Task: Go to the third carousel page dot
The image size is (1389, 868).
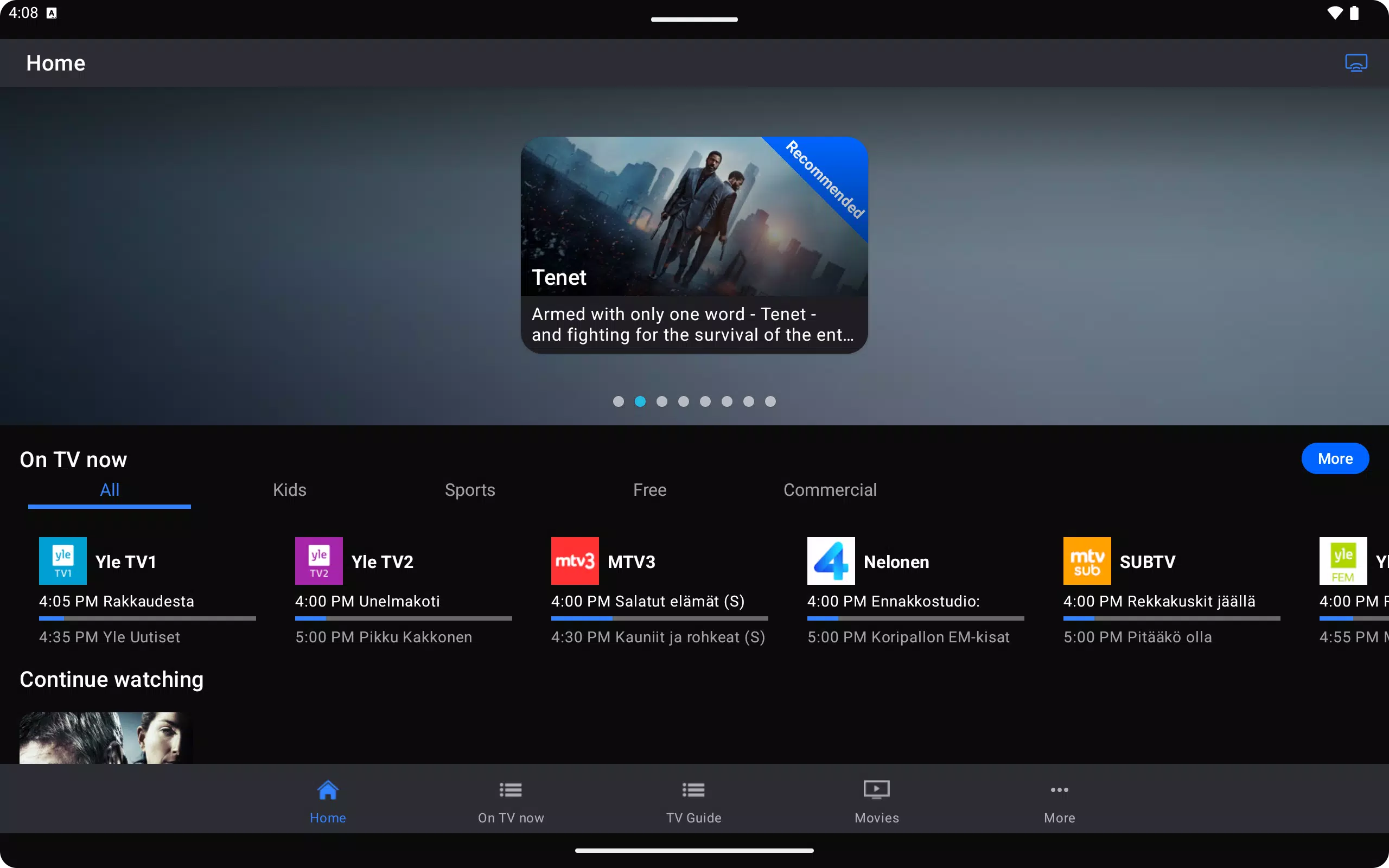Action: [x=662, y=401]
